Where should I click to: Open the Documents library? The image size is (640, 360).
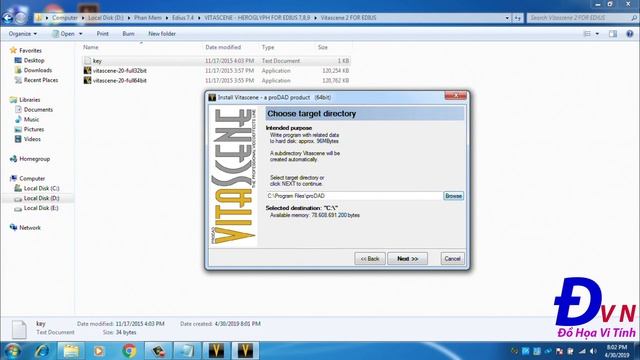coord(38,109)
